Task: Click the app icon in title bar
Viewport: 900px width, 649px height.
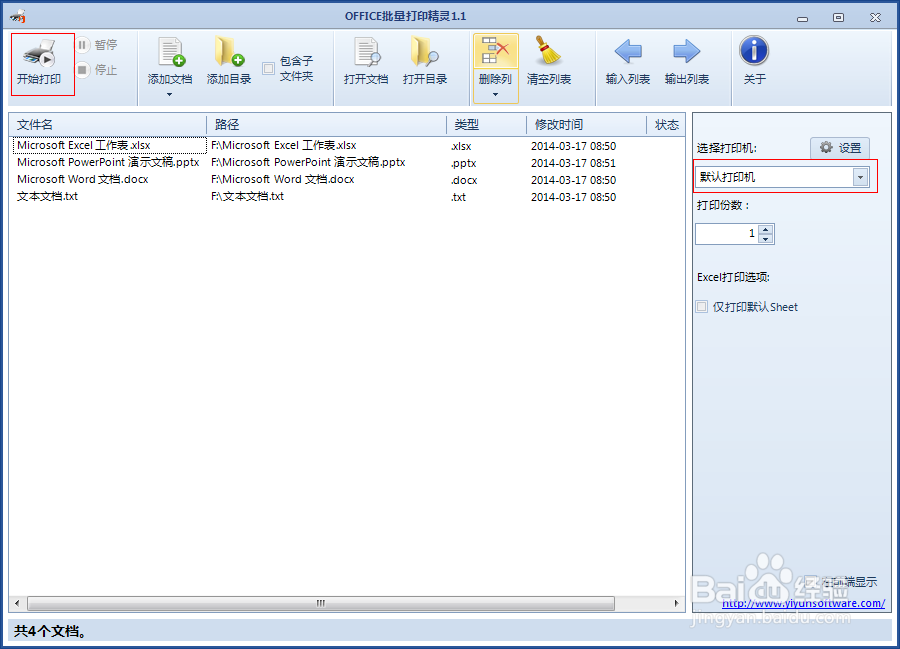Action: pos(18,15)
